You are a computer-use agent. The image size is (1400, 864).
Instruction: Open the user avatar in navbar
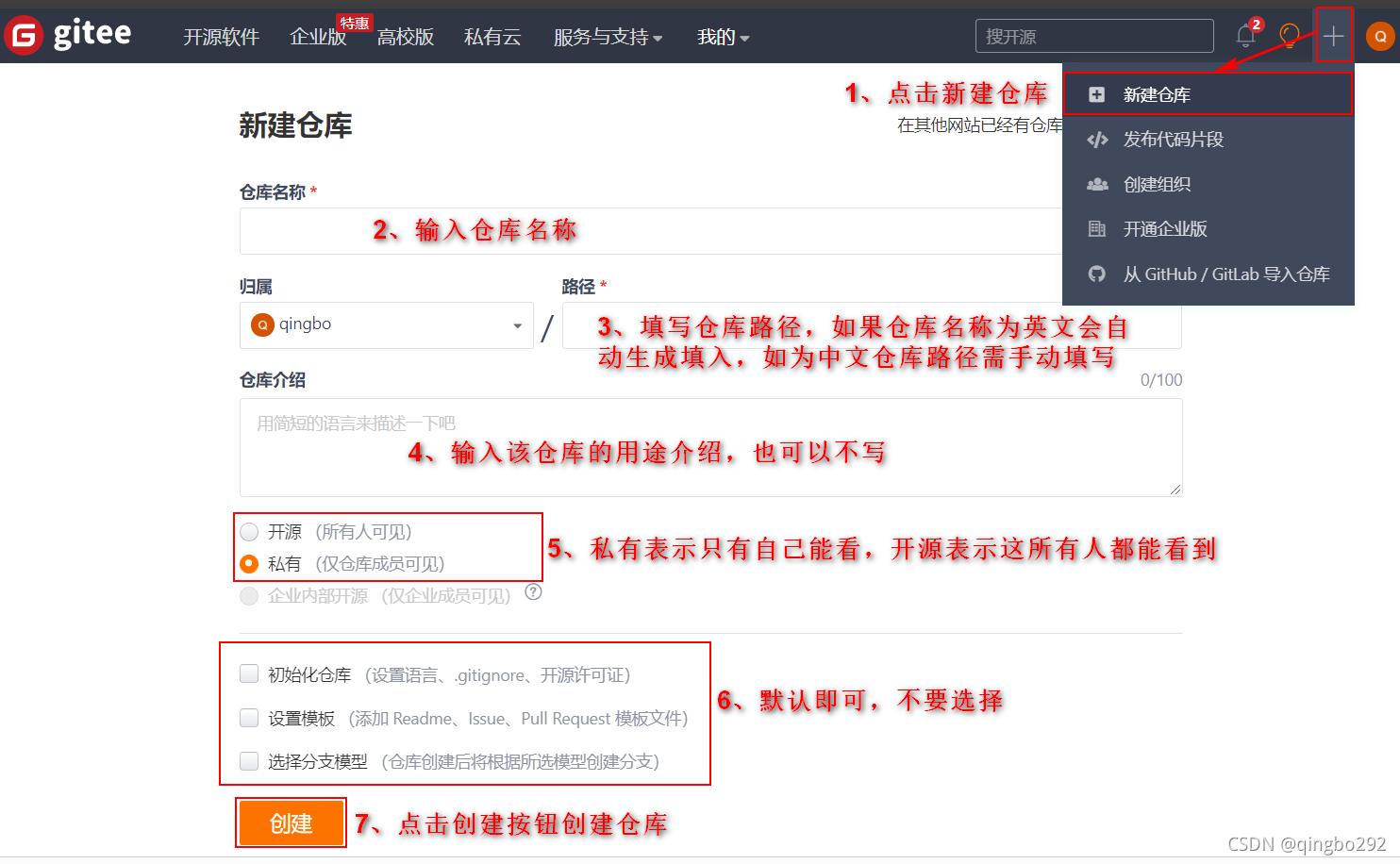[x=1380, y=37]
